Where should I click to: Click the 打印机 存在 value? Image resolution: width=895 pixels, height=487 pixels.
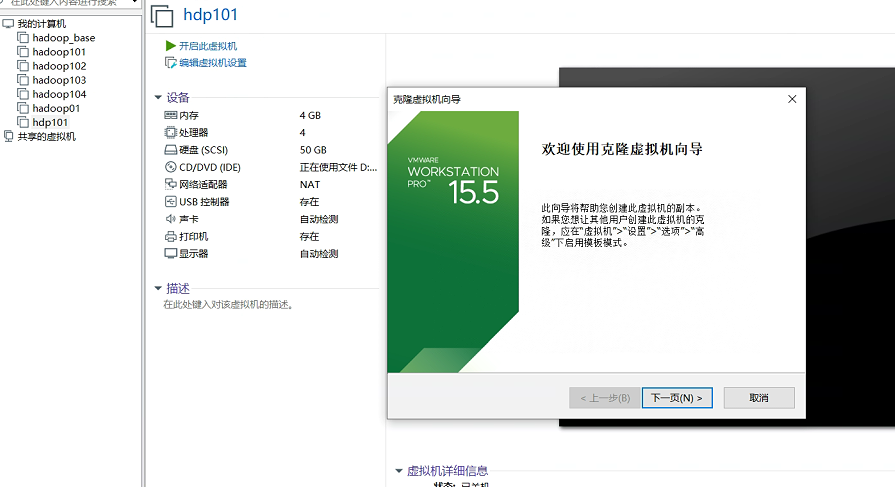click(x=309, y=236)
